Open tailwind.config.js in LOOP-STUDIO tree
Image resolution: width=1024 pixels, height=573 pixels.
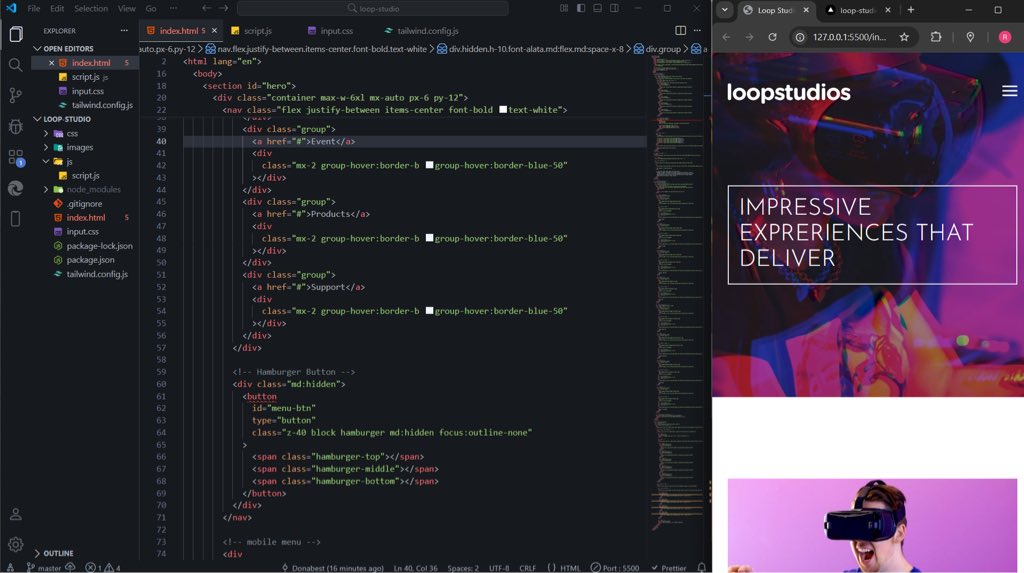[97, 274]
